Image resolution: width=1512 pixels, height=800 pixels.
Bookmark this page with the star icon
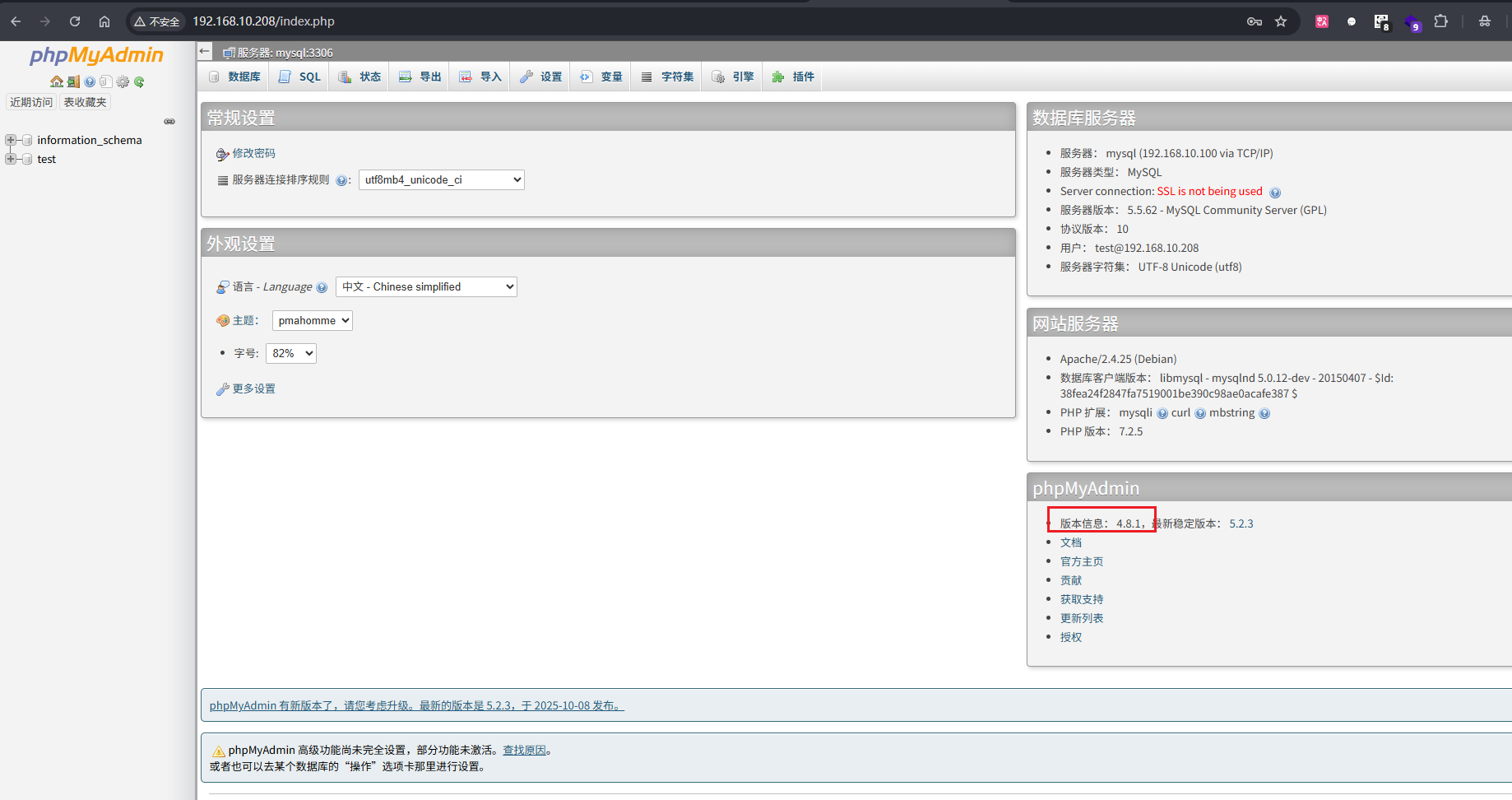tap(1281, 21)
